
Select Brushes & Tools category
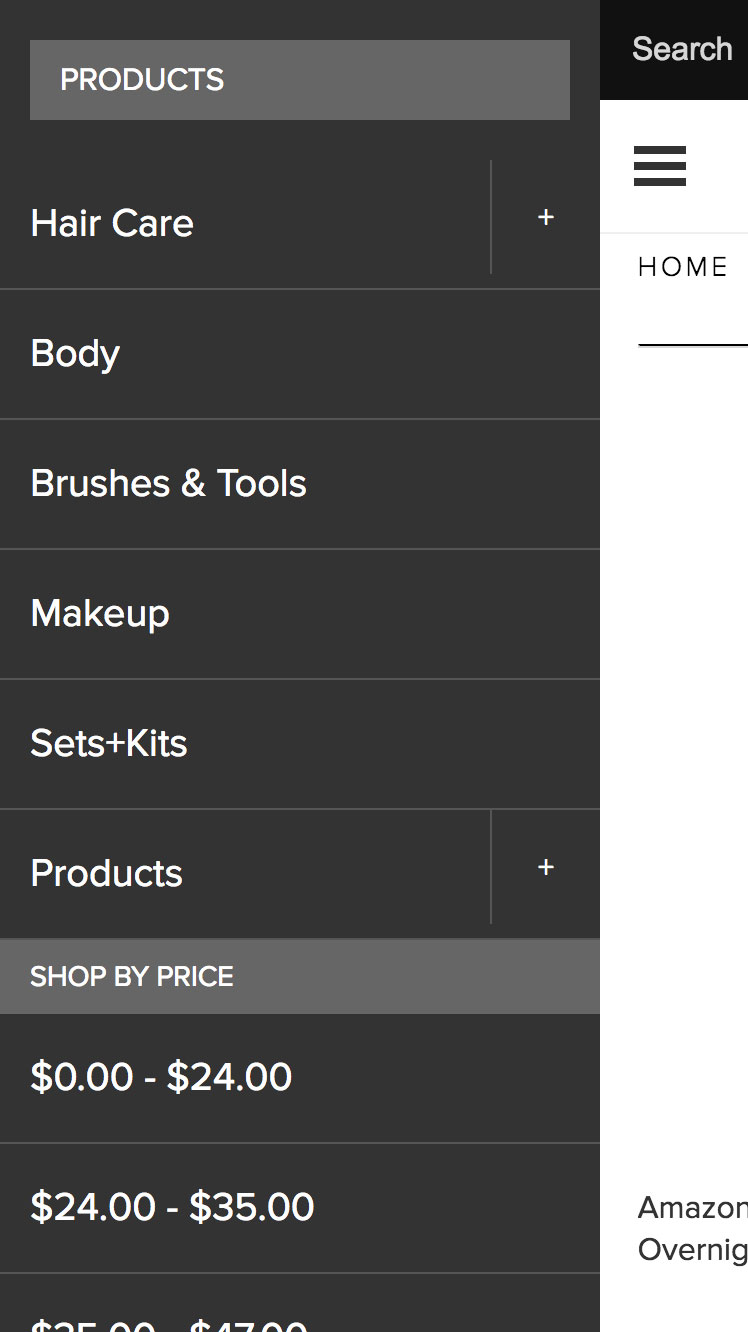168,484
